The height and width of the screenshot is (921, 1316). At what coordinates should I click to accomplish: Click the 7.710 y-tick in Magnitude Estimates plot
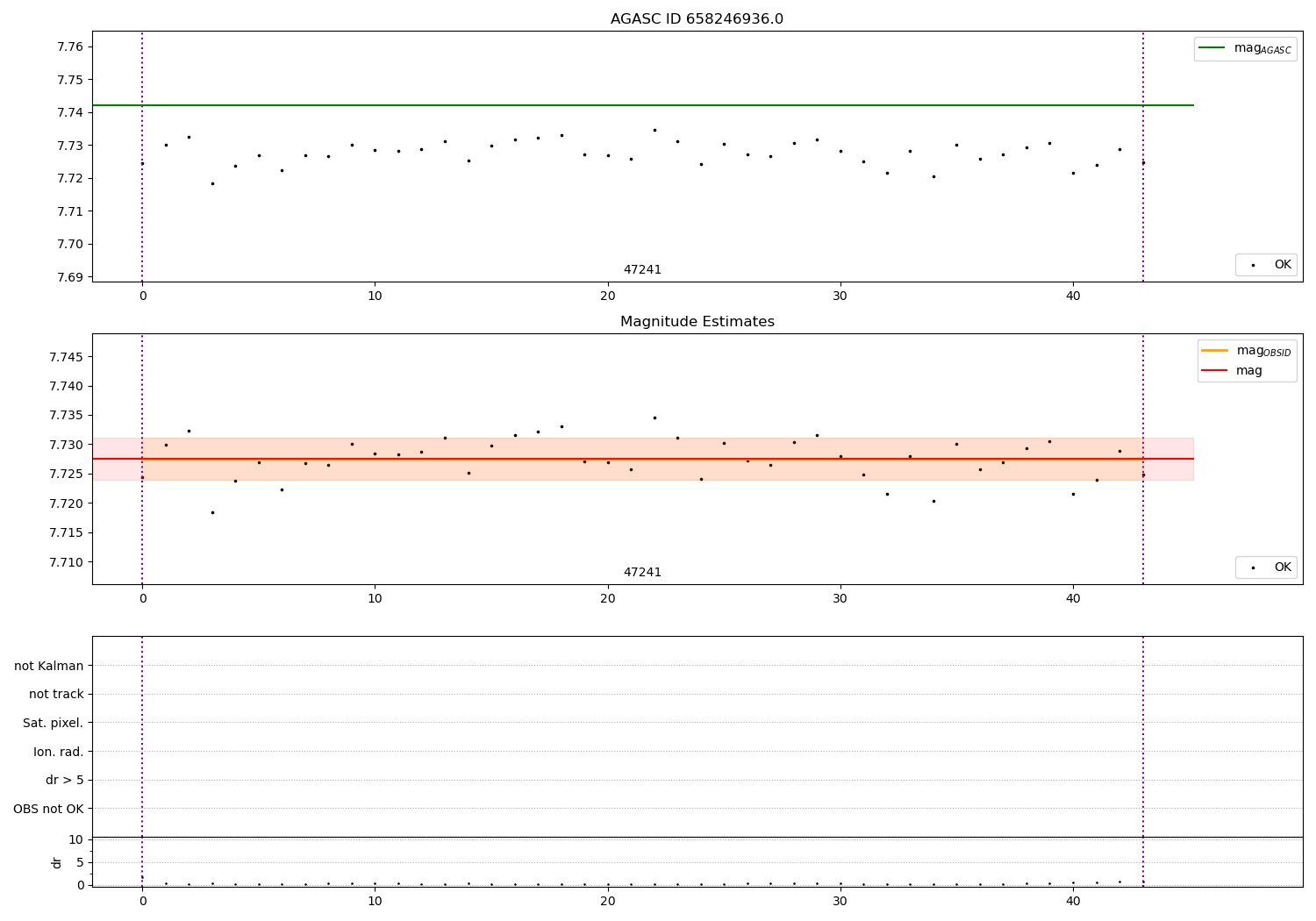(x=67, y=562)
